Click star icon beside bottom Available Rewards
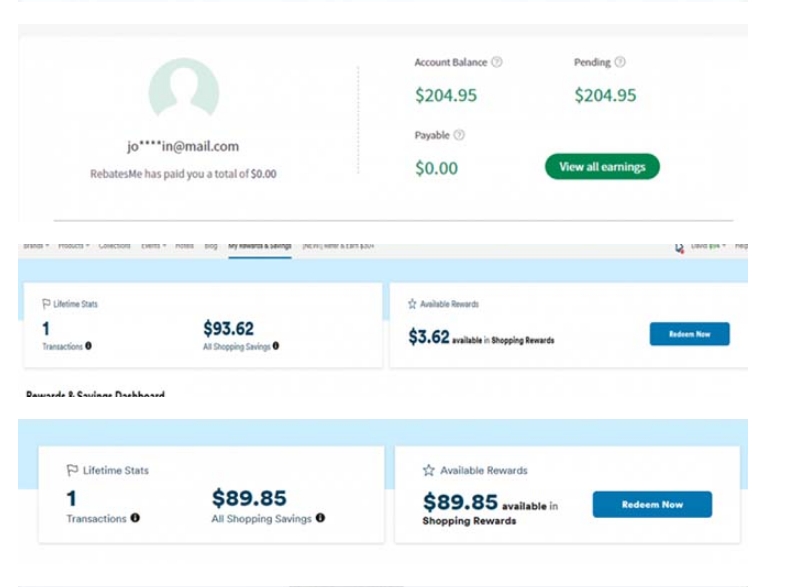The width and height of the screenshot is (806, 587). pos(429,470)
